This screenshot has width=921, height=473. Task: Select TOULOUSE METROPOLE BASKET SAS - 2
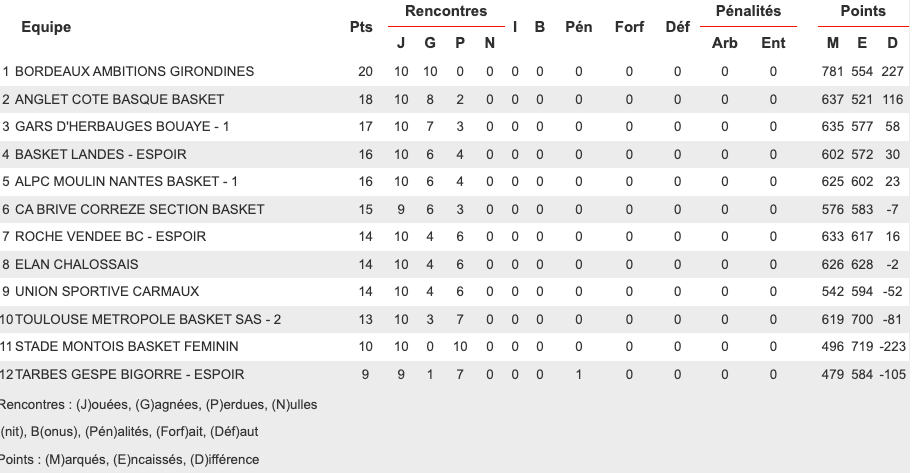[x=148, y=320]
